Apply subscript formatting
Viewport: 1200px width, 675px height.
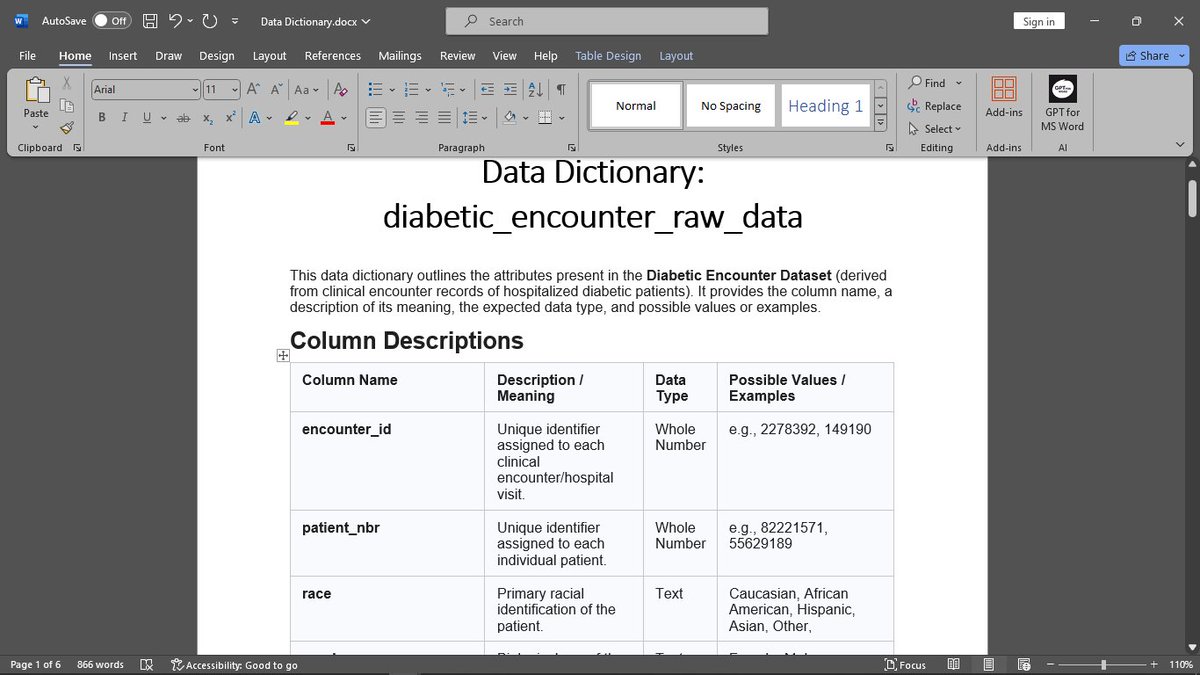pyautogui.click(x=208, y=118)
